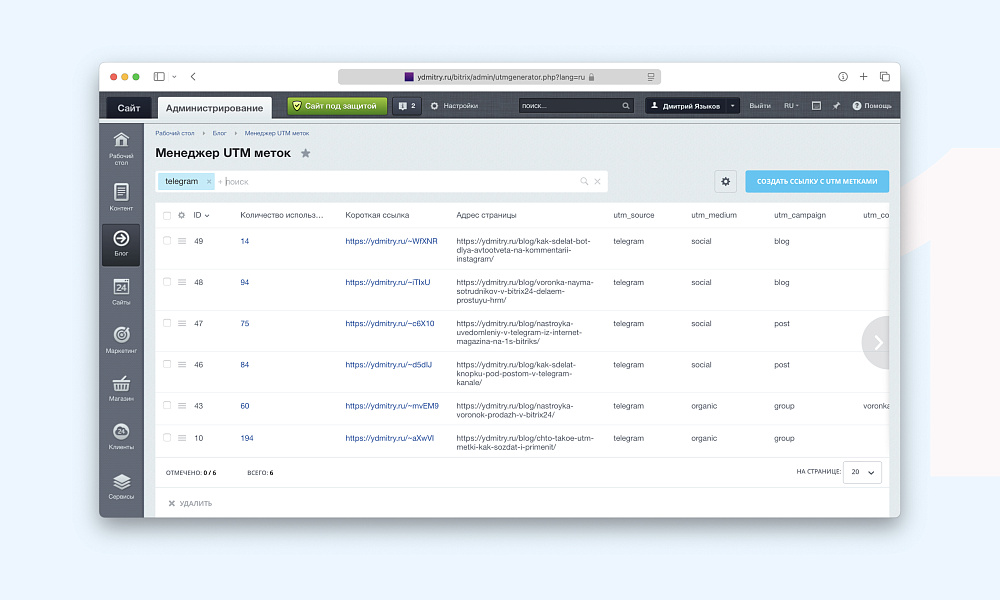
Task: Open the Клиенты sidebar section
Action: point(121,437)
